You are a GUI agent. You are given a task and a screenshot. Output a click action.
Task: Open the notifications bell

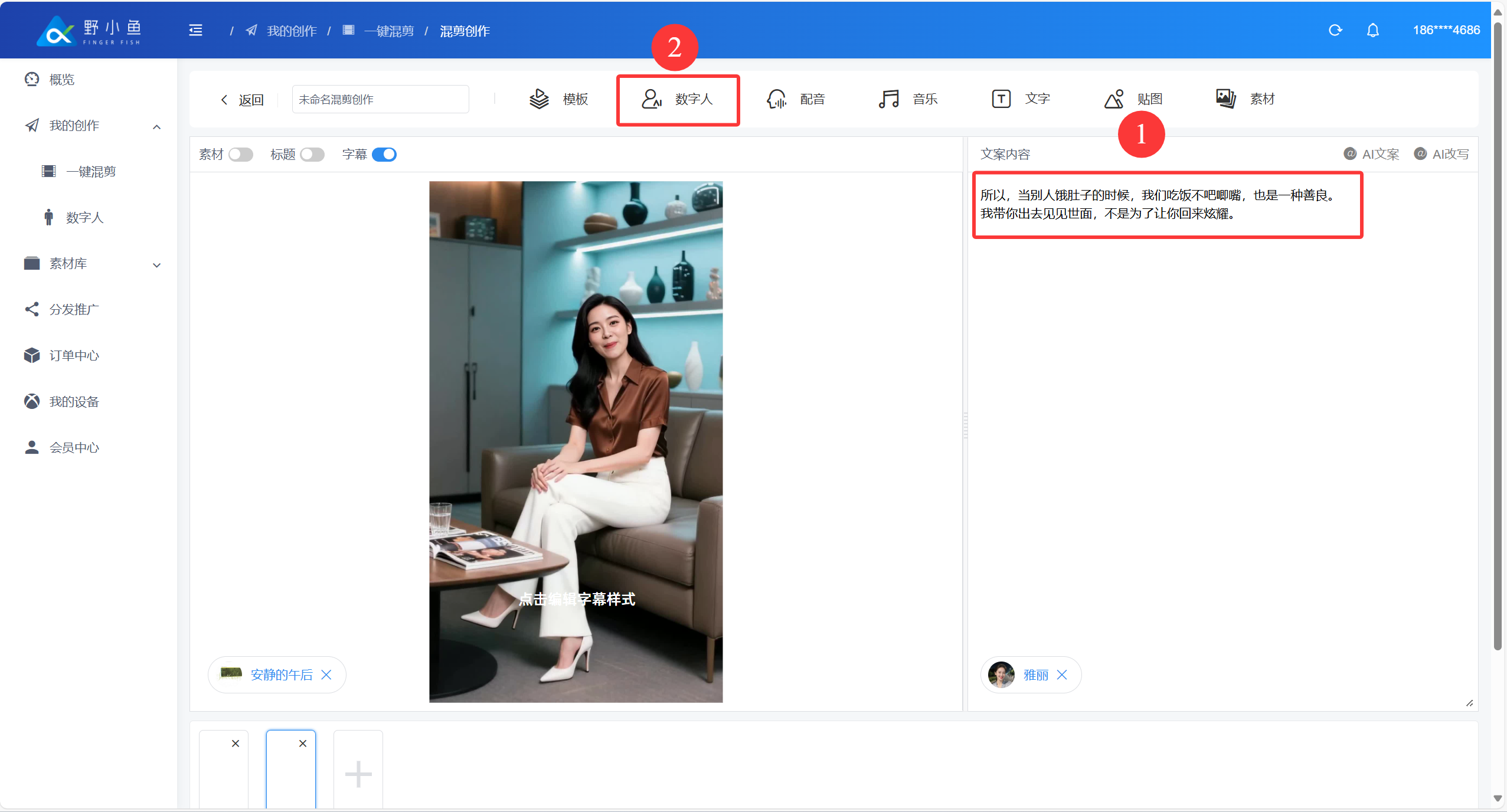click(x=1373, y=30)
